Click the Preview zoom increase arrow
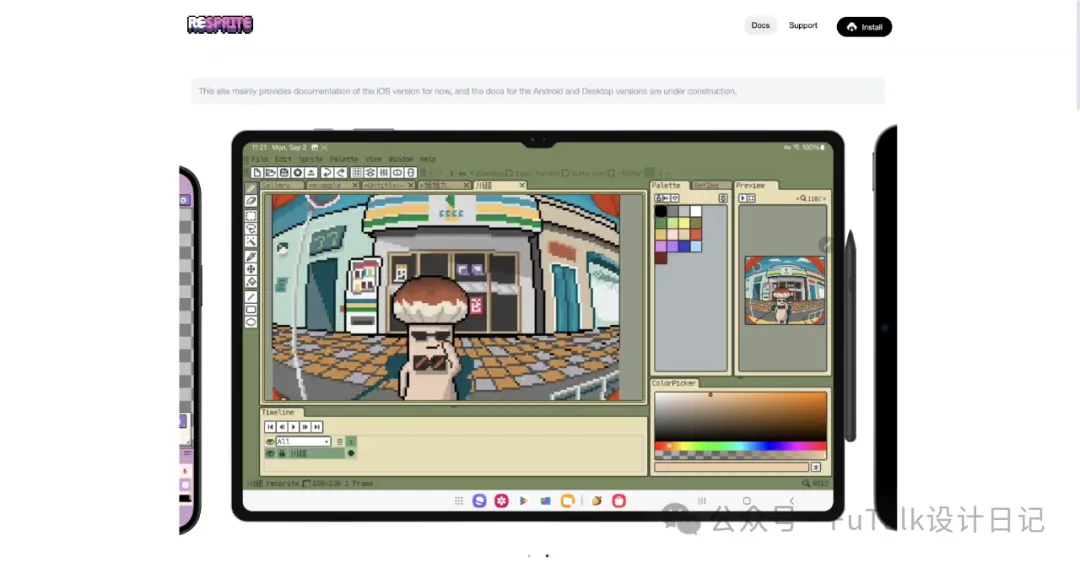The height and width of the screenshot is (563, 1080). pos(824,198)
